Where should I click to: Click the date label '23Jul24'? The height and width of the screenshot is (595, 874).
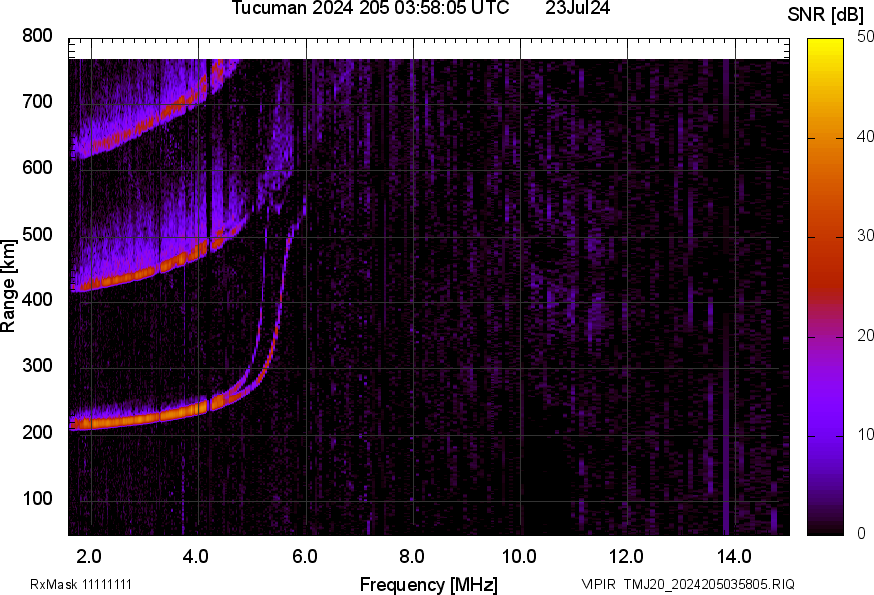(x=577, y=8)
